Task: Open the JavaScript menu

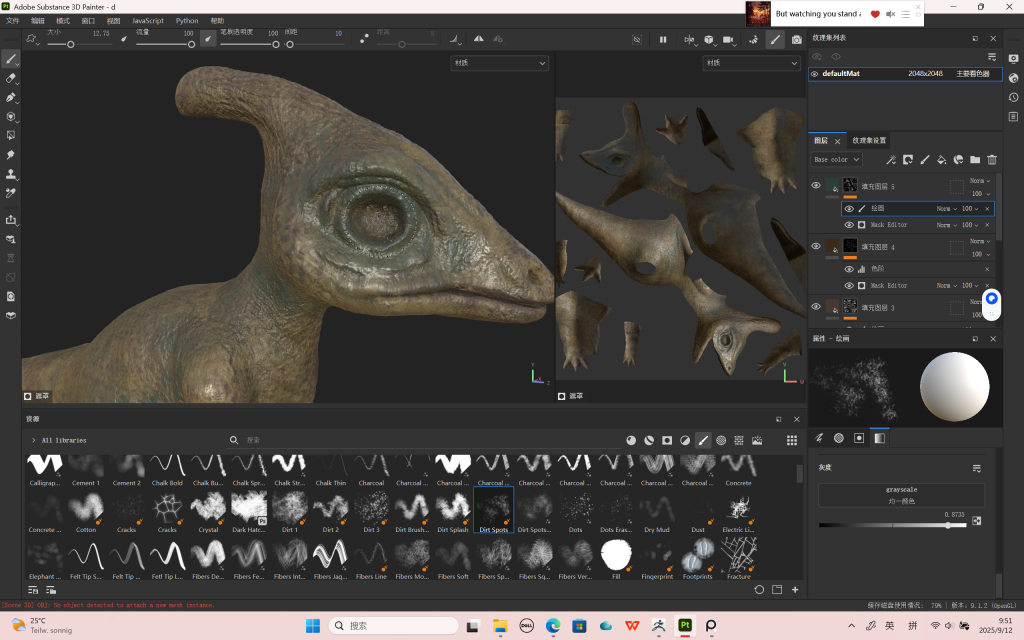Action: tap(147, 20)
